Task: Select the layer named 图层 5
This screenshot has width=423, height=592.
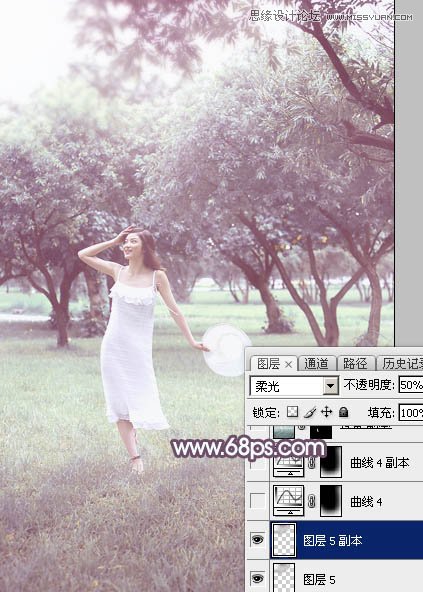Action: [319, 579]
